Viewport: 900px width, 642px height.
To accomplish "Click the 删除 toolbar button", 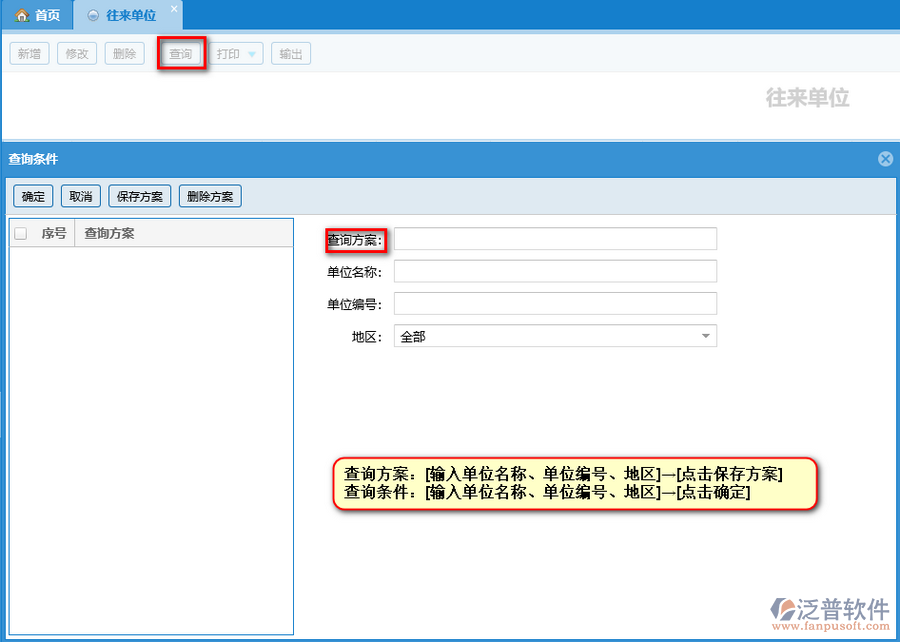I will 125,54.
